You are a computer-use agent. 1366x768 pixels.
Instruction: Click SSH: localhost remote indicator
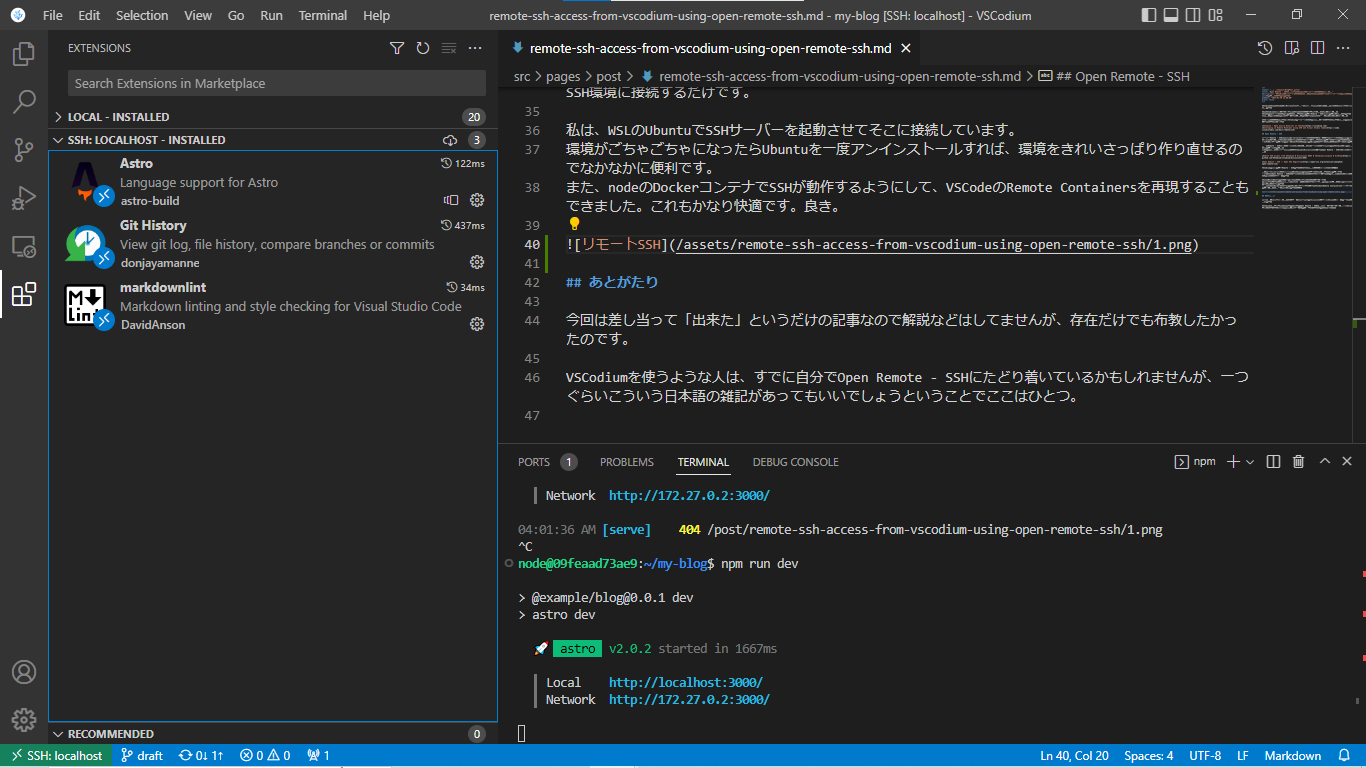click(57, 756)
